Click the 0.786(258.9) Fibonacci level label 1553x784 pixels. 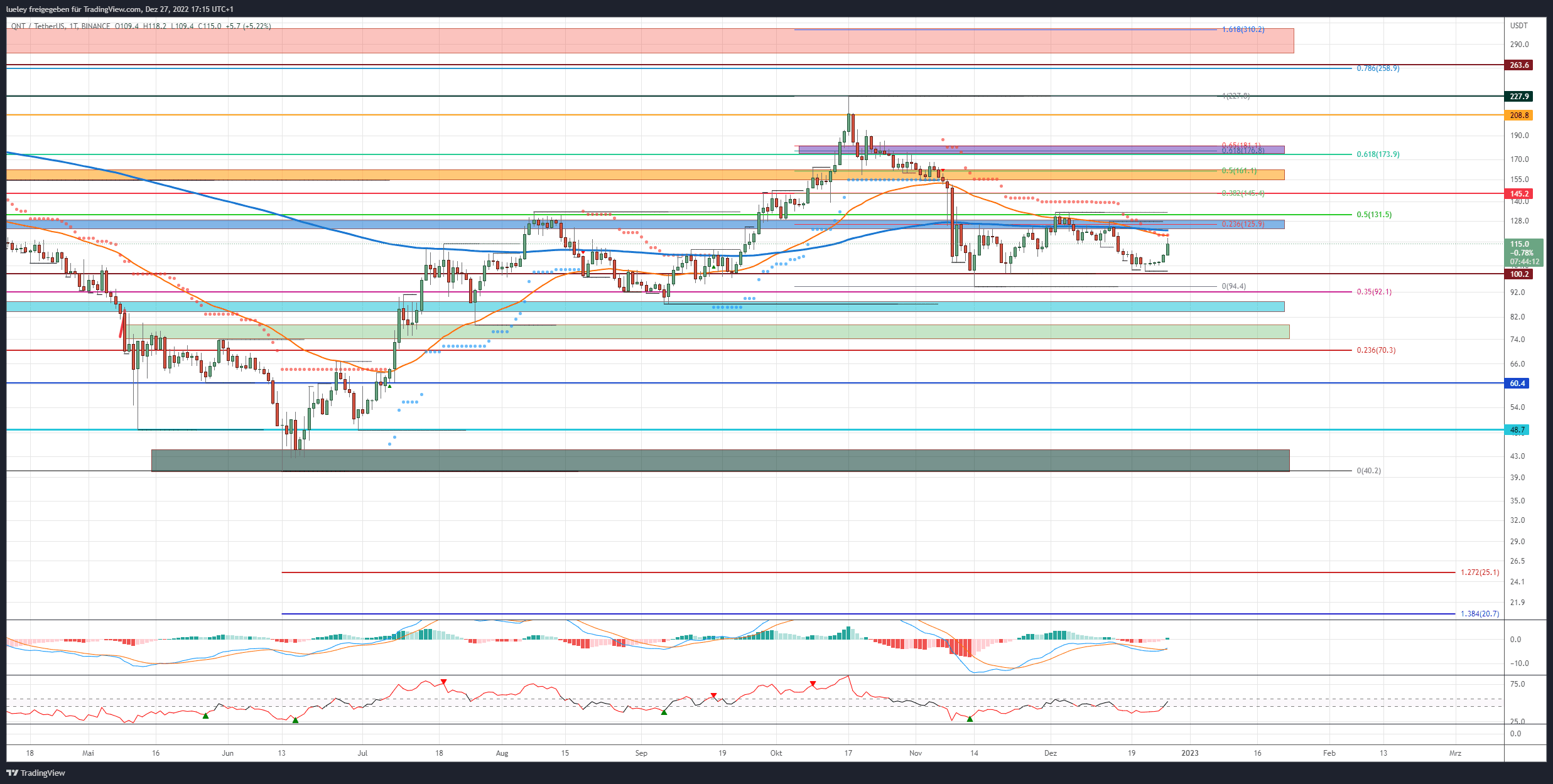pyautogui.click(x=1378, y=68)
